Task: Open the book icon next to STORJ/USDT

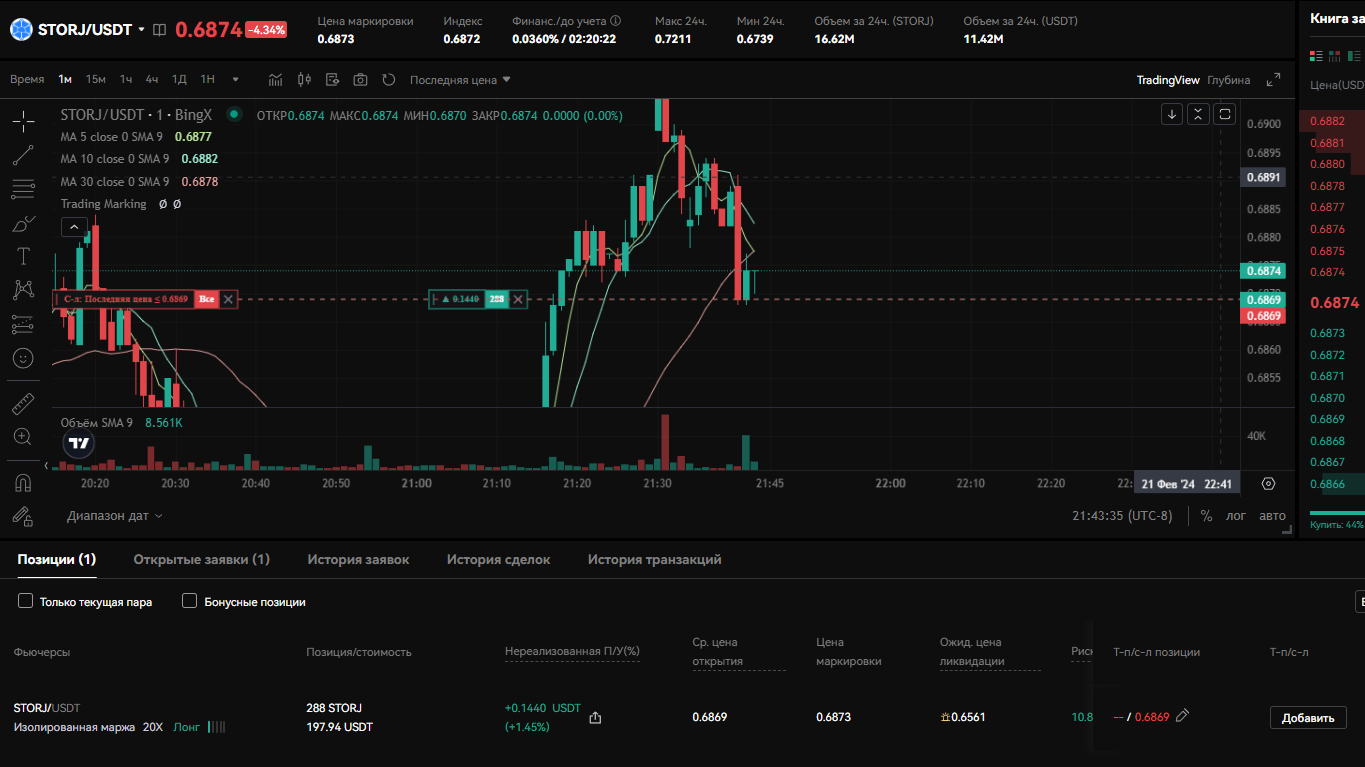Action: point(160,30)
